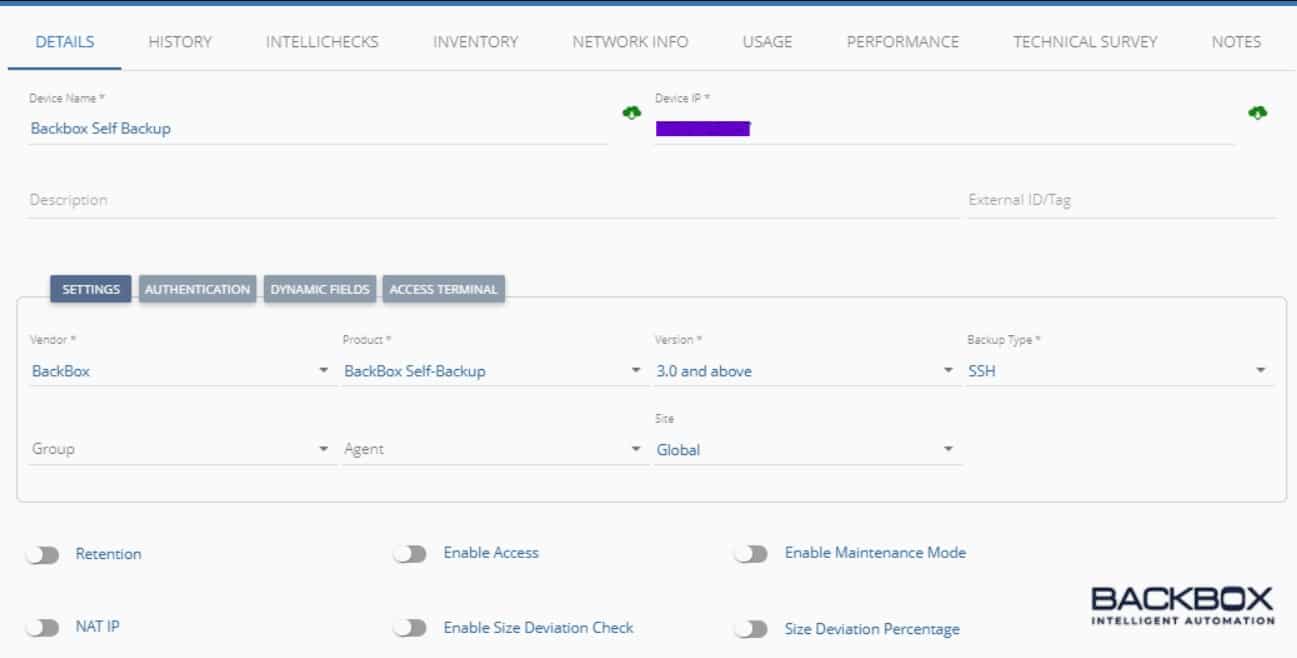Toggle the Retention switch
1297x658 pixels.
click(43, 554)
